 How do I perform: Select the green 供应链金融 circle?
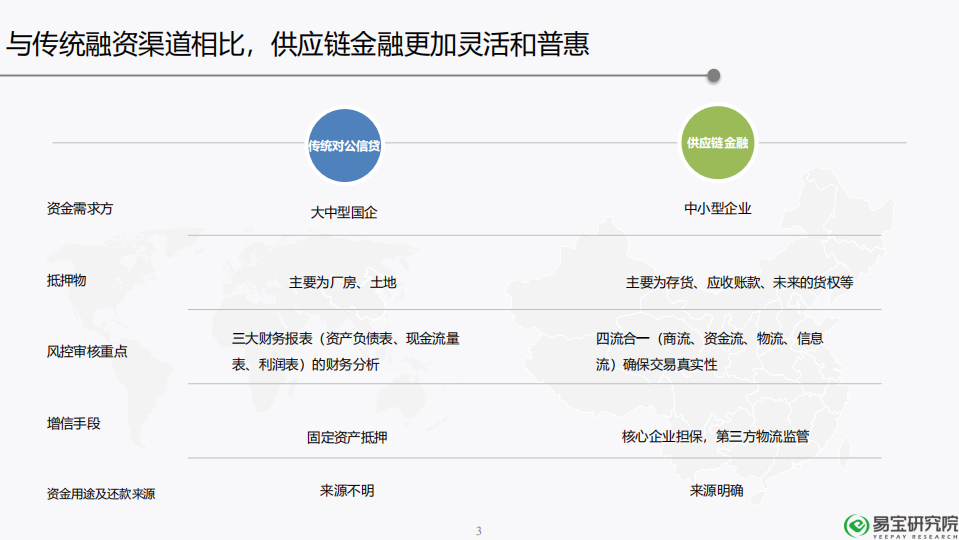(717, 142)
